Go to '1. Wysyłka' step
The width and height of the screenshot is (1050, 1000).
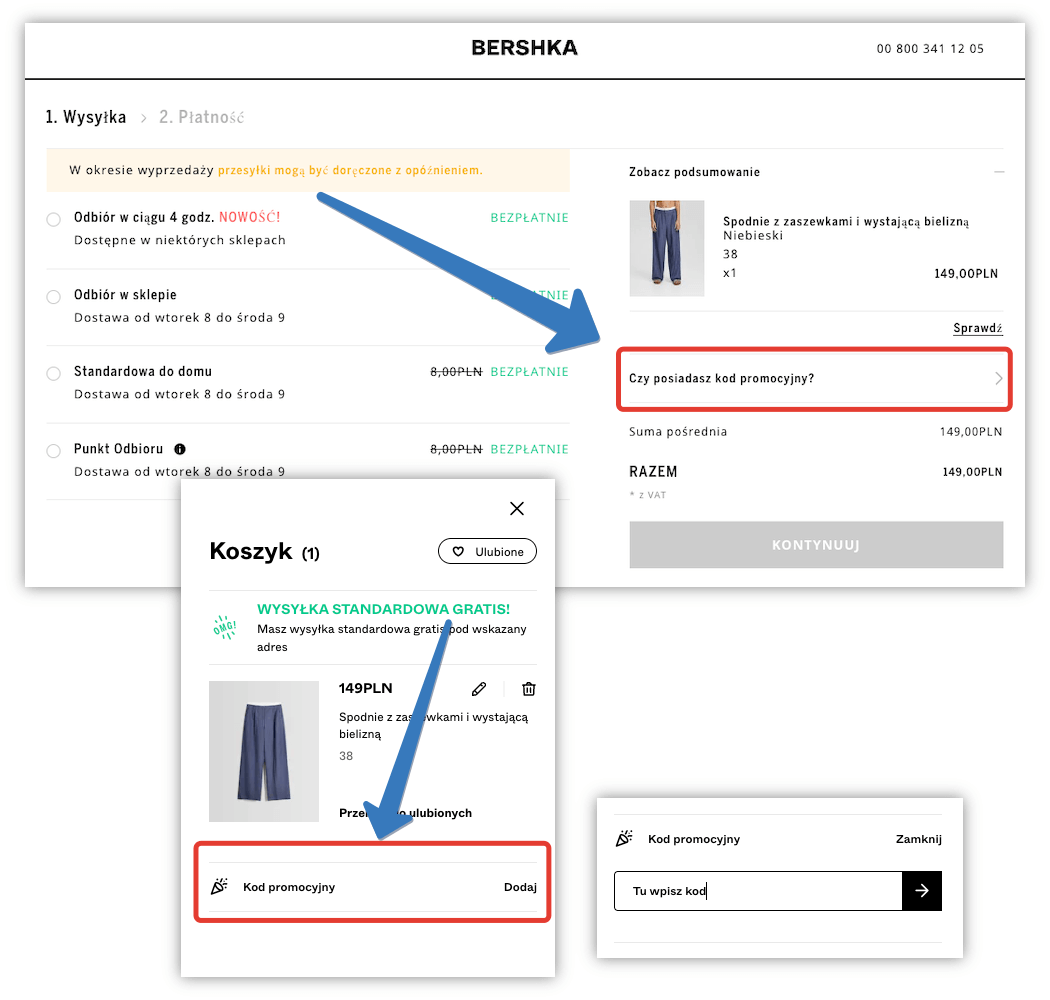coord(86,117)
